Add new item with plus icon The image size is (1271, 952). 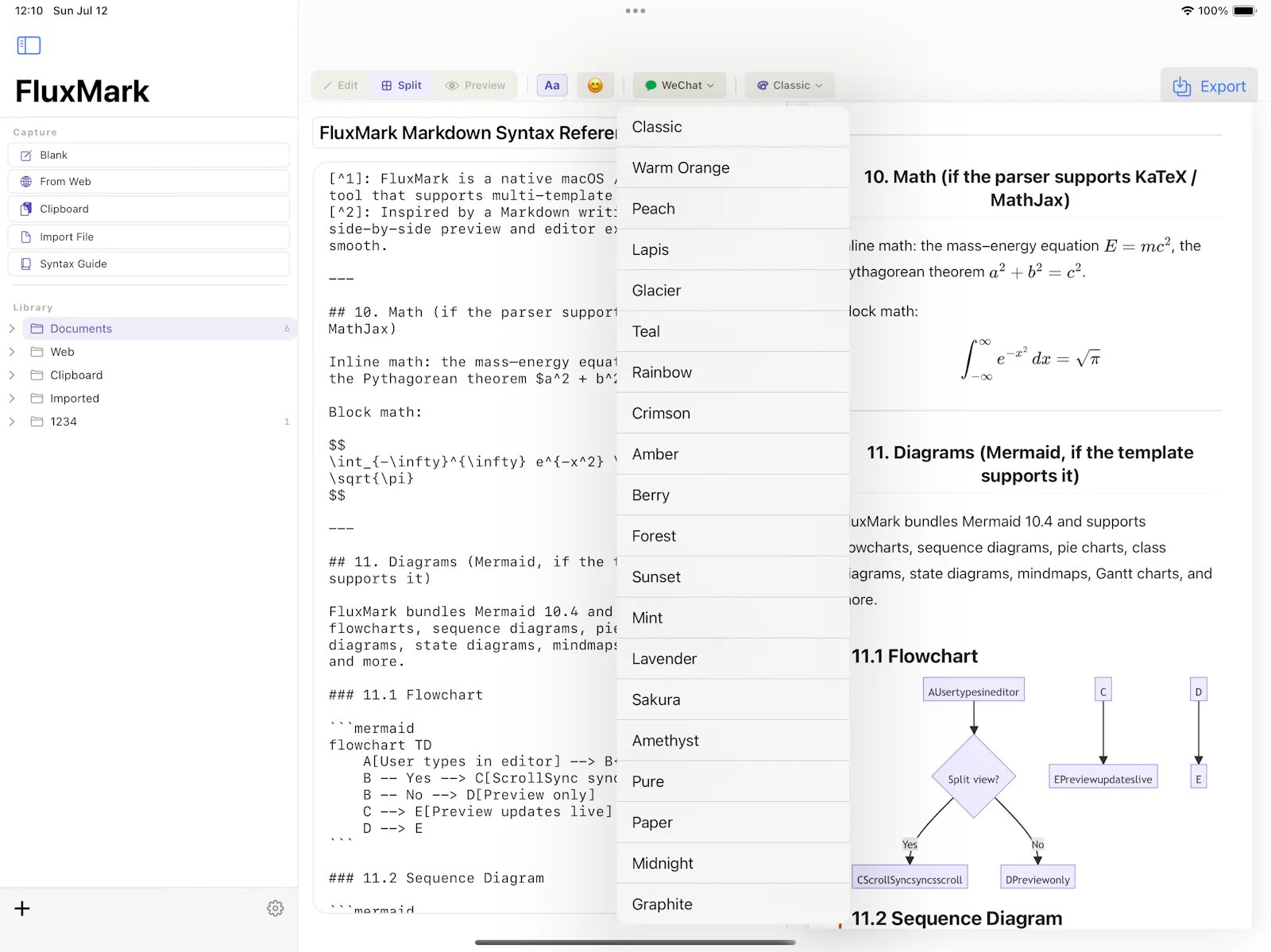coord(22,908)
